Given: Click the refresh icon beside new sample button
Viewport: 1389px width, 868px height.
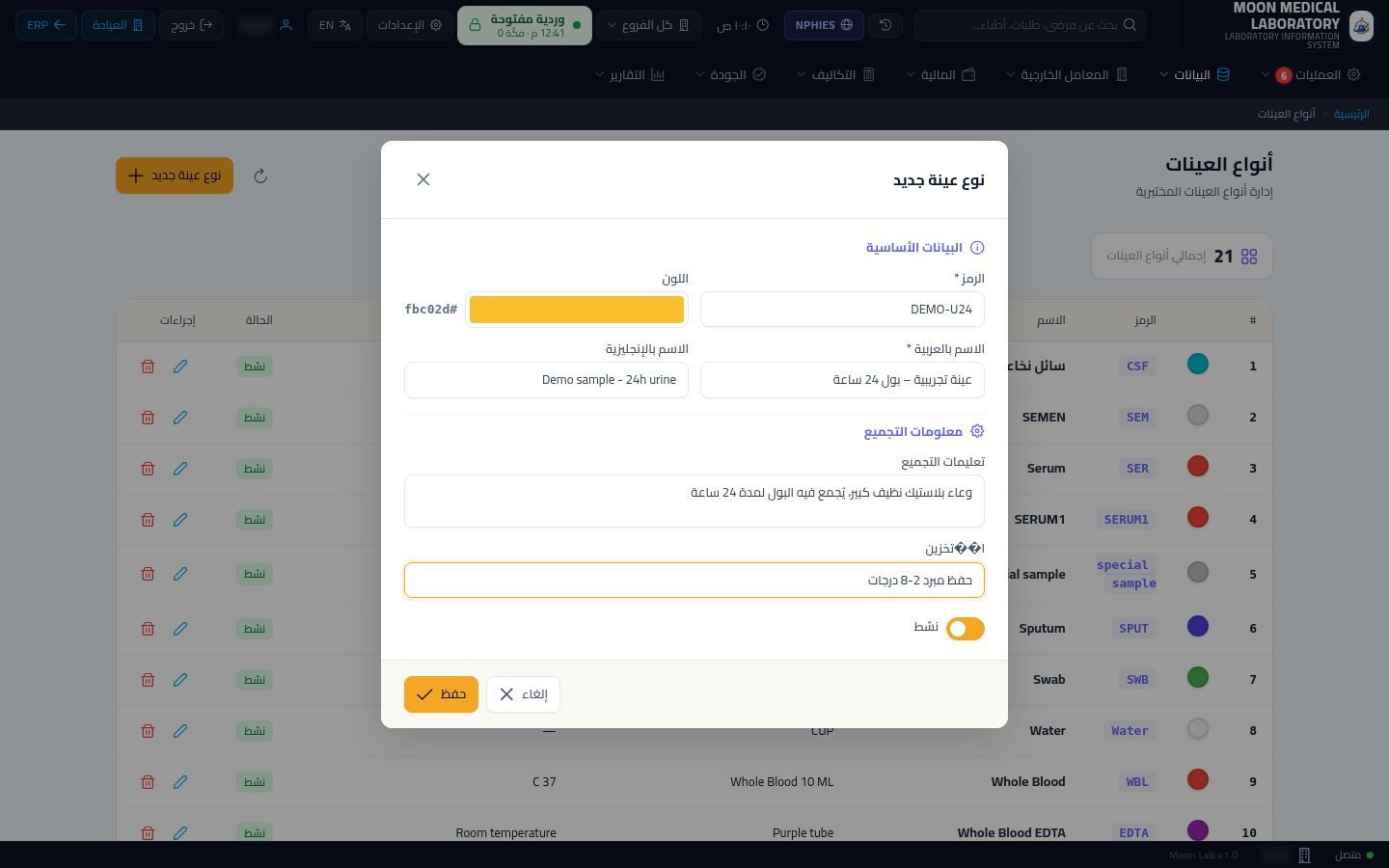Looking at the screenshot, I should tap(260, 176).
